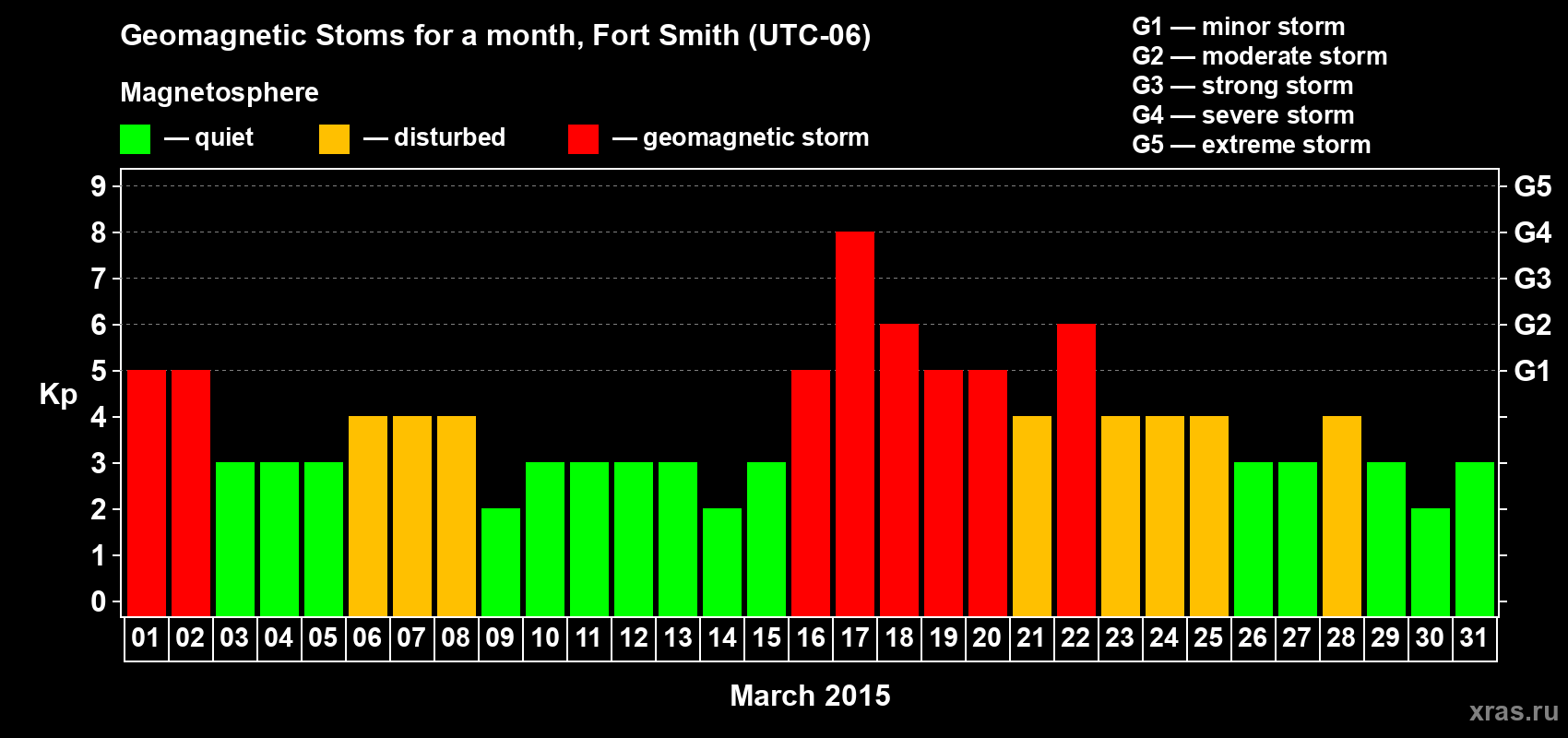Click the red geomagnetic storm legend swatch

(x=583, y=139)
